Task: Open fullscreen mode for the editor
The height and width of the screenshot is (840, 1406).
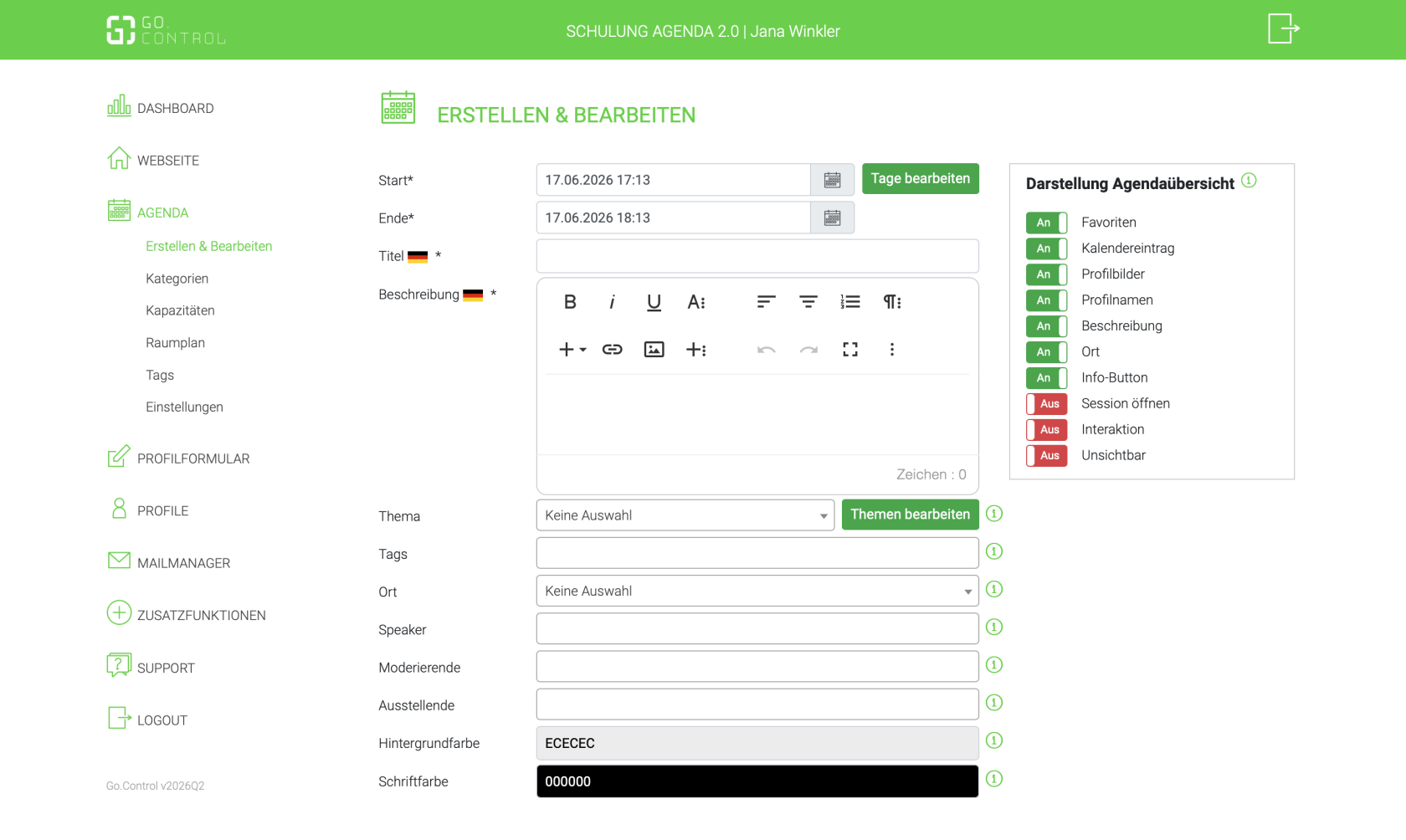Action: [x=850, y=350]
